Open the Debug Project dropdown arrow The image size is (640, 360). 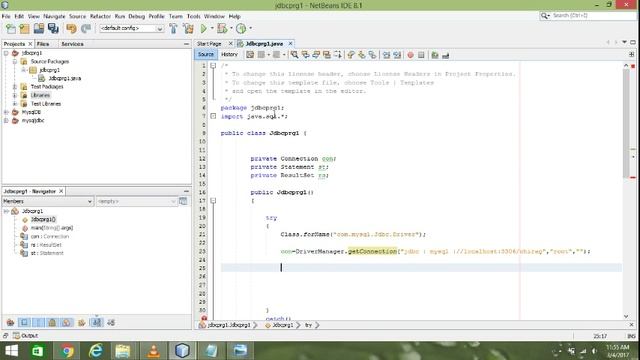click(231, 28)
